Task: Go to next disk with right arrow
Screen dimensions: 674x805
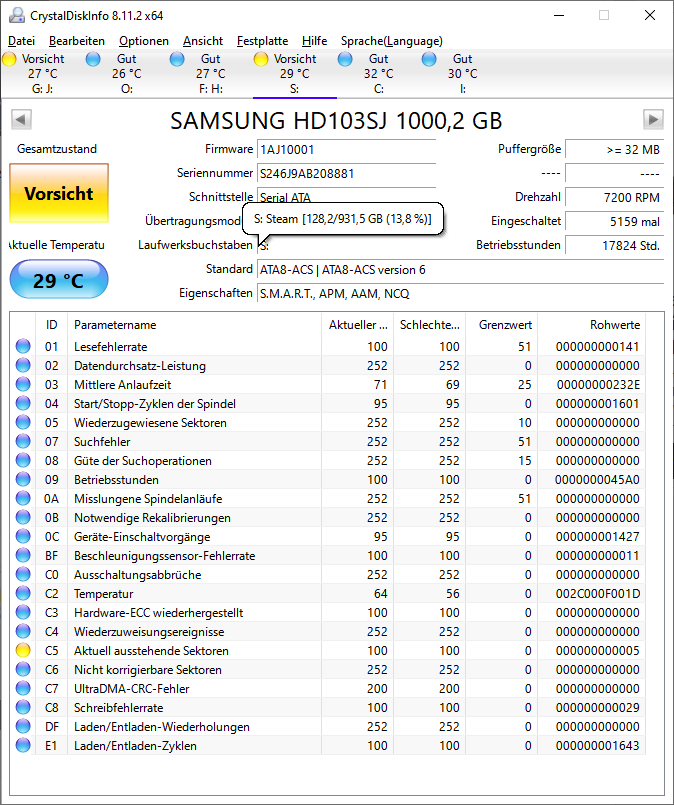Action: pos(653,120)
